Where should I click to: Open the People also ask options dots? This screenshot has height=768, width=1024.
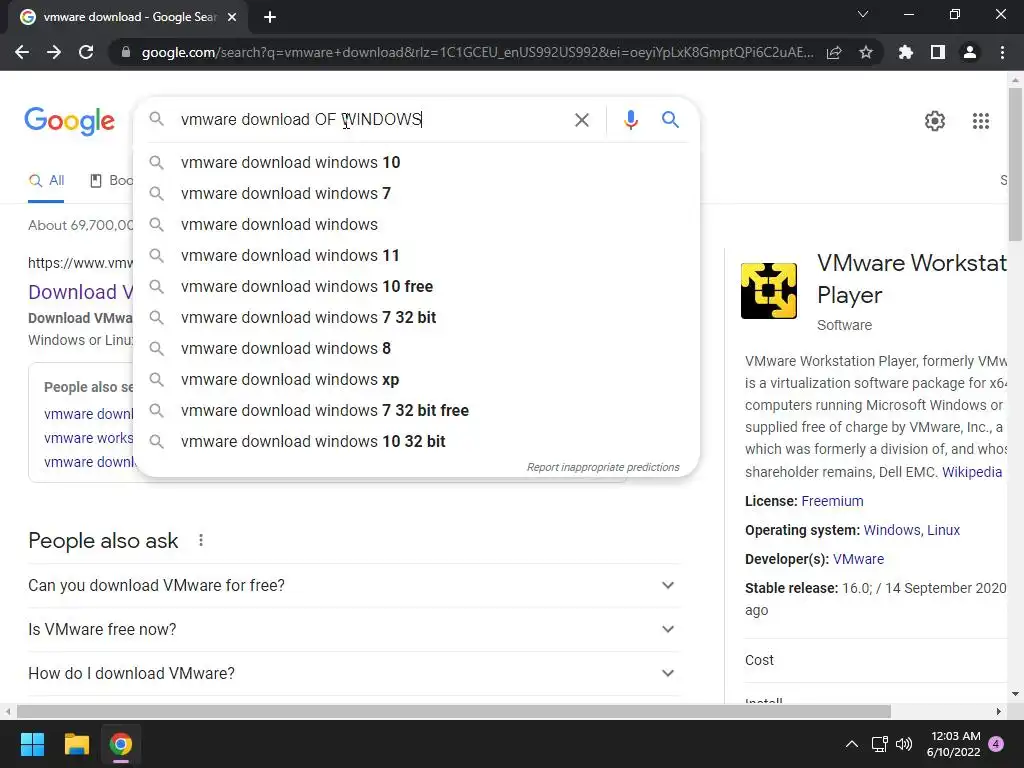coord(201,540)
